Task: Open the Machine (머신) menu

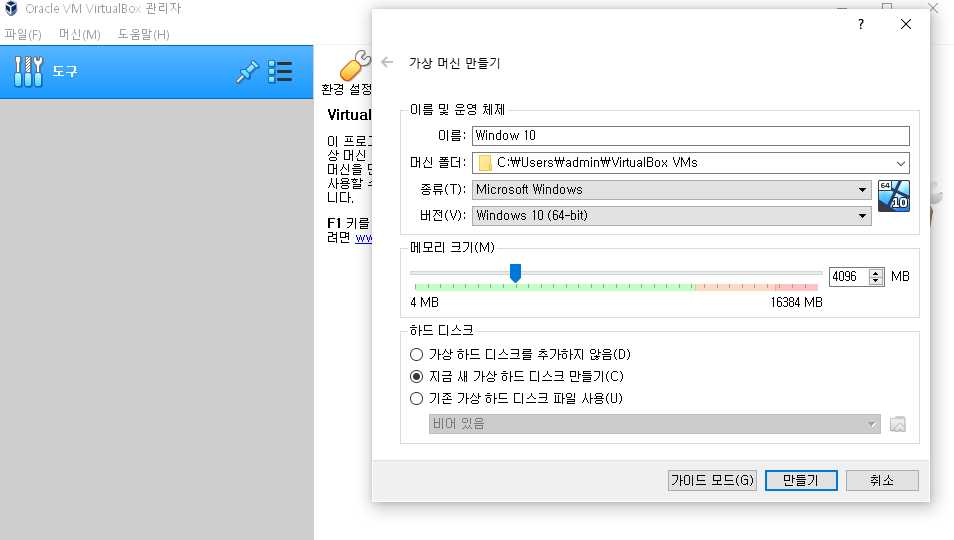Action: point(80,35)
